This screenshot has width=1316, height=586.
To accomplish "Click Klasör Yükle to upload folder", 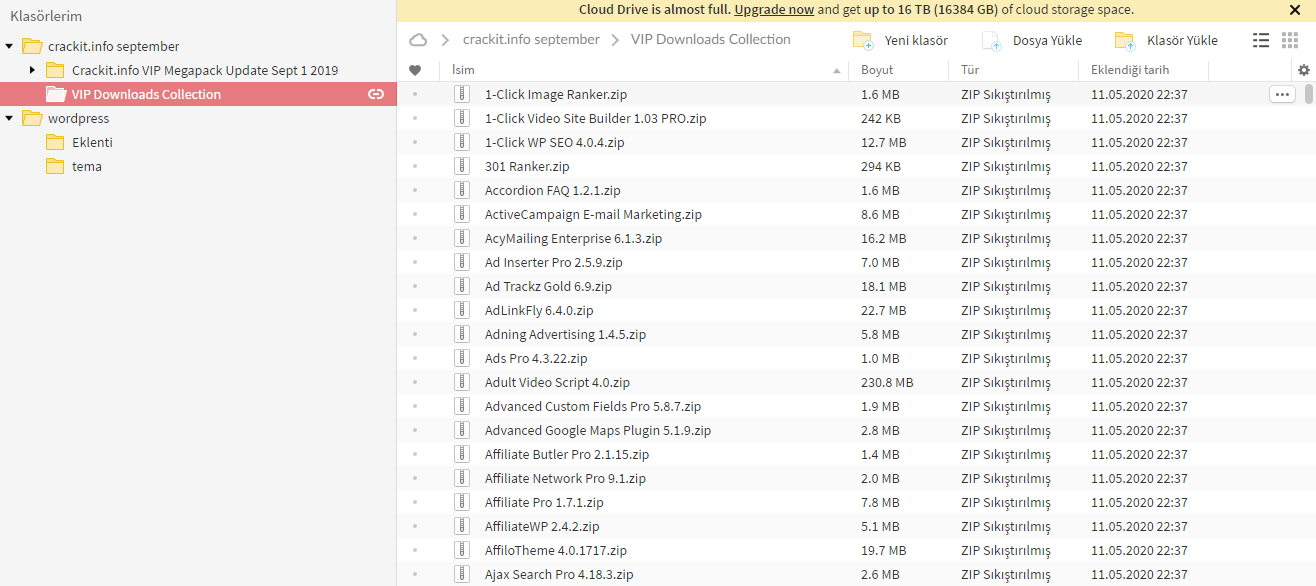I will coord(1166,40).
